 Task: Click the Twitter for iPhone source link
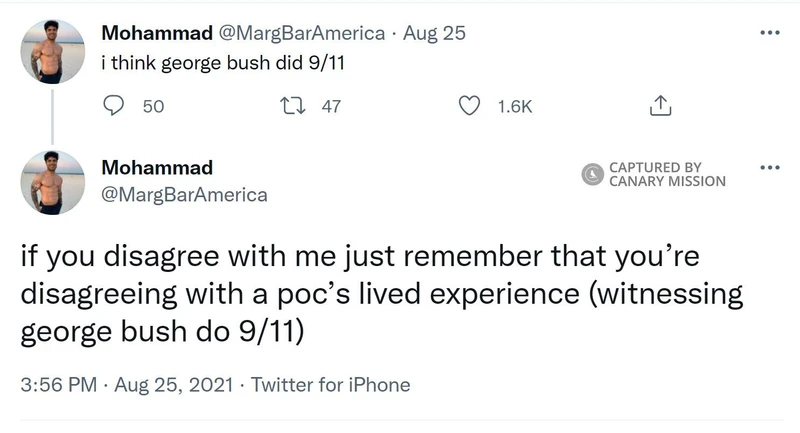[330, 385]
